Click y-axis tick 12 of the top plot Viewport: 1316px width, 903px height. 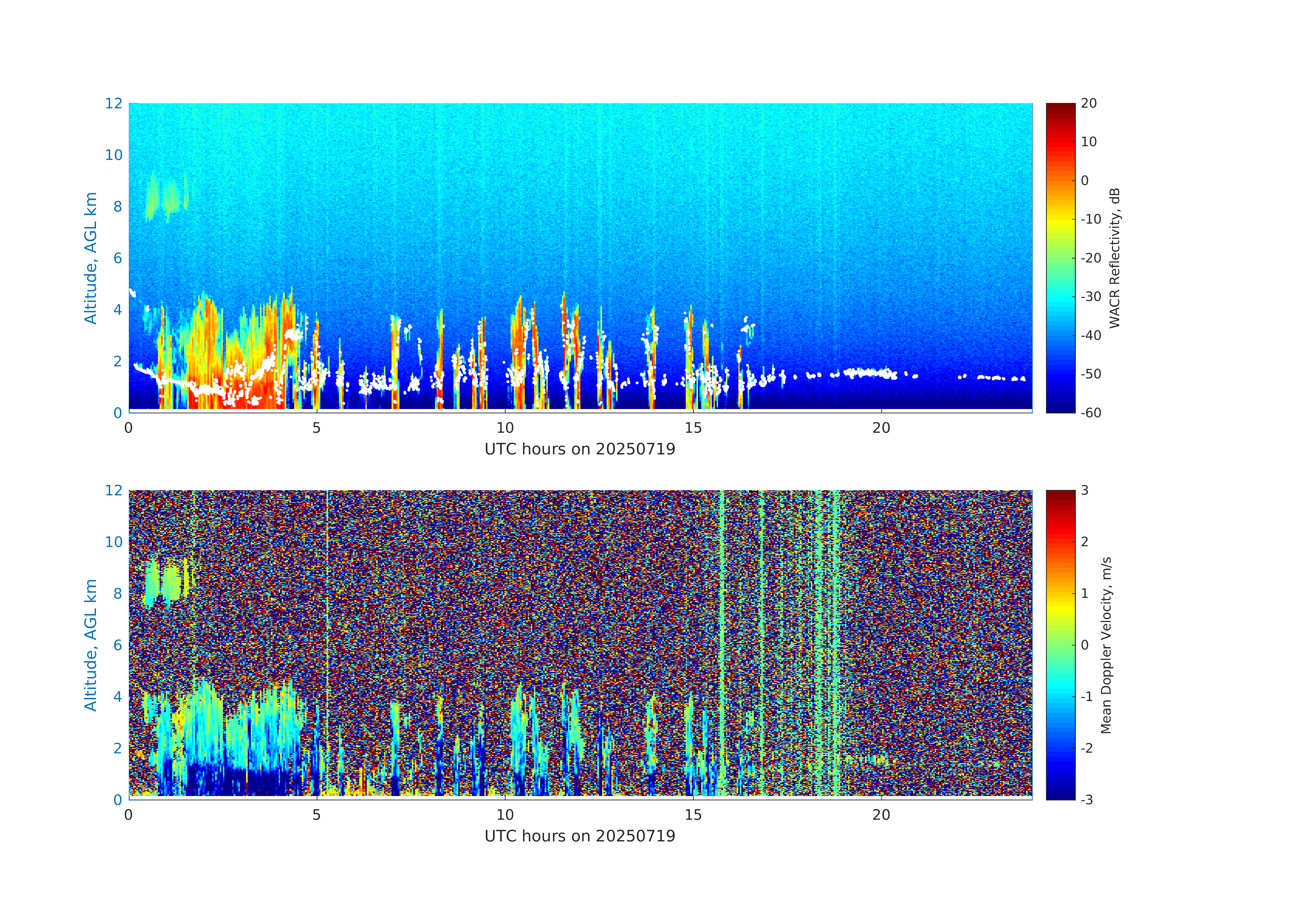click(113, 103)
